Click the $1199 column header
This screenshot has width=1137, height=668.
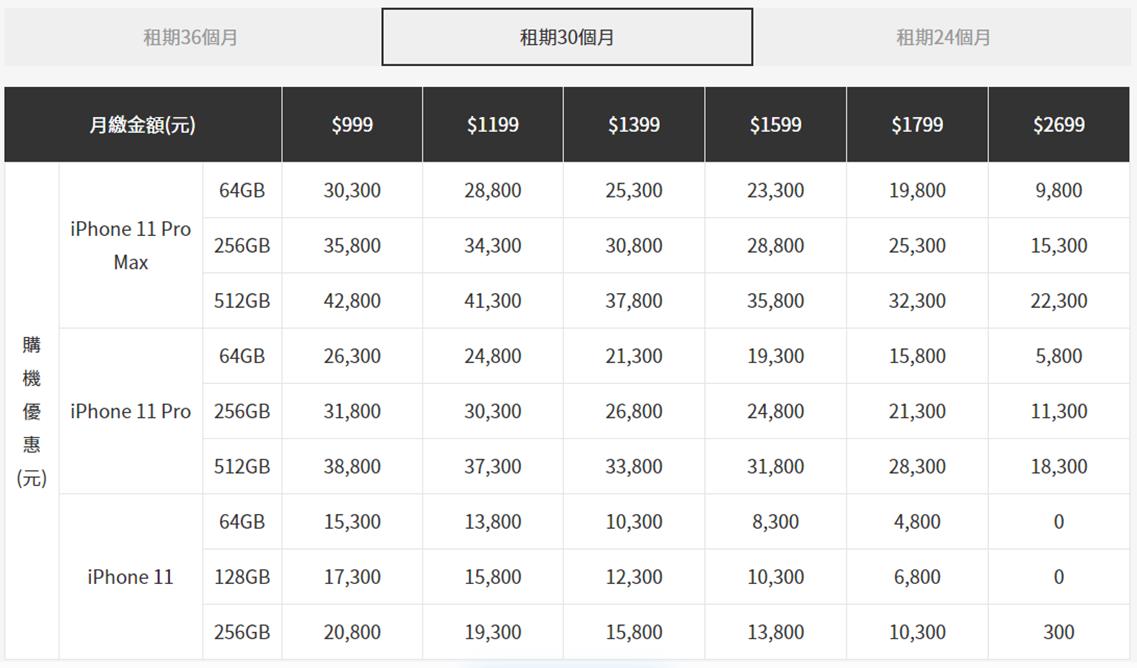coord(493,125)
